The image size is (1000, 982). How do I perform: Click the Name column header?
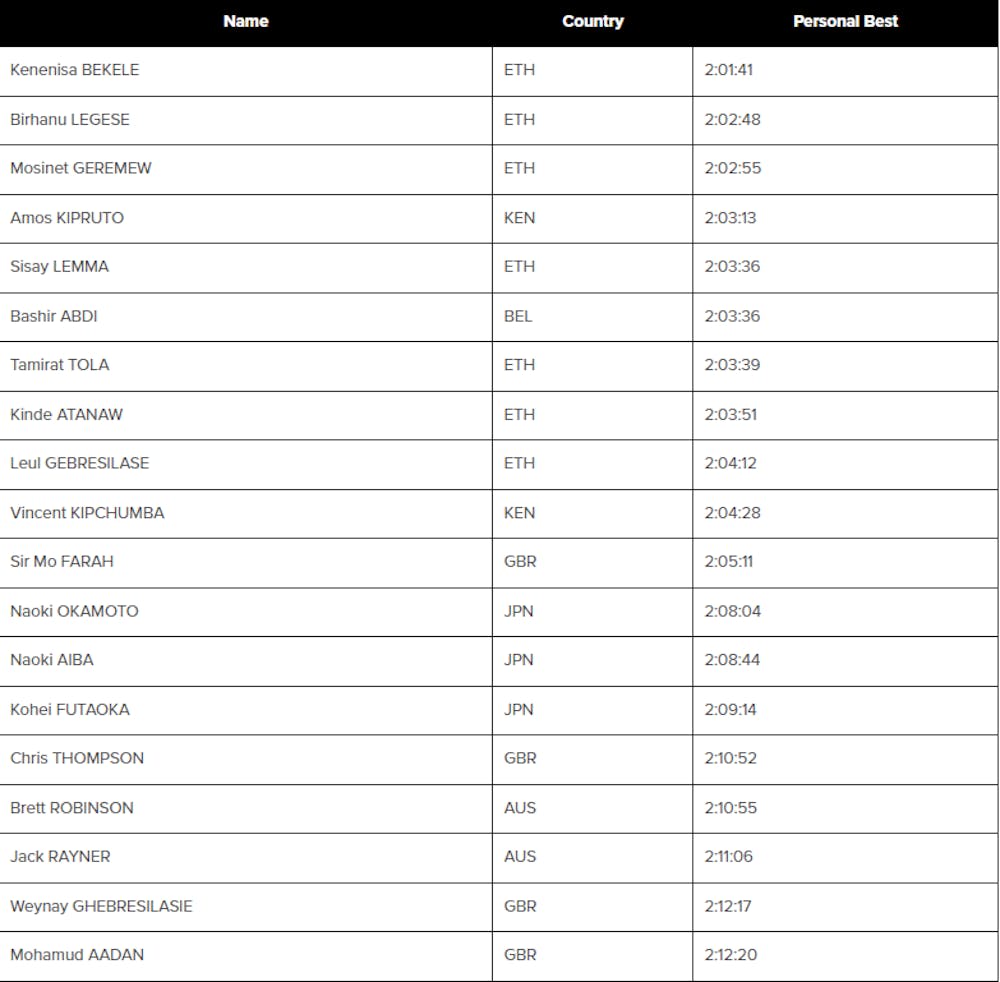(x=246, y=21)
